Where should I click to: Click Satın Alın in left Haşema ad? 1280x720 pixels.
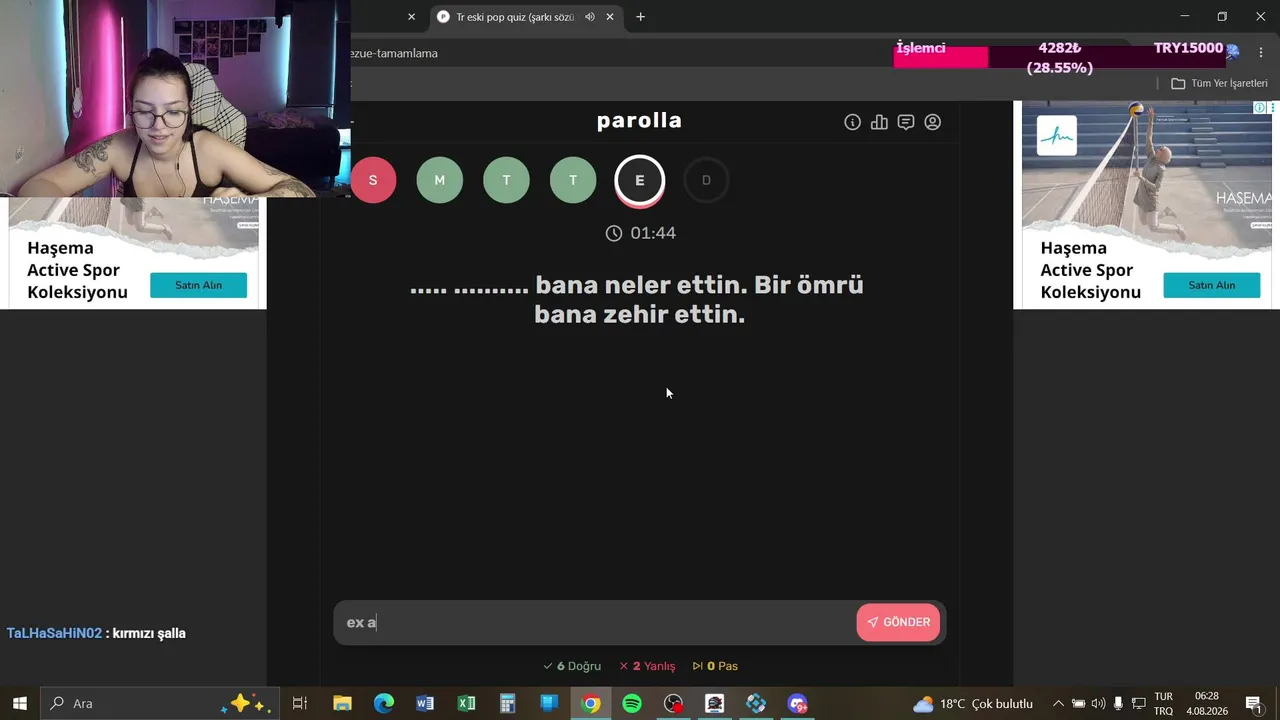pyautogui.click(x=198, y=285)
